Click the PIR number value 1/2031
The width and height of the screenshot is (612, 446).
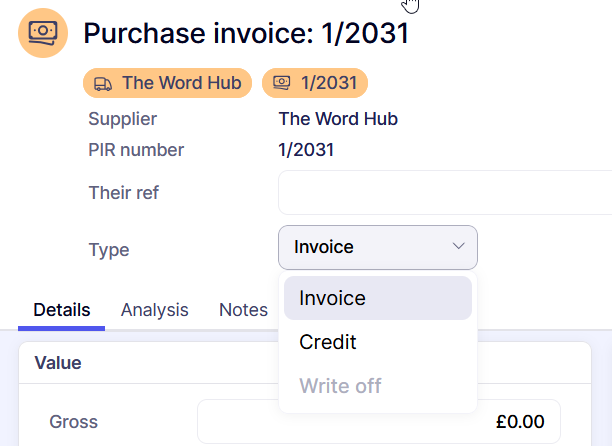(x=306, y=150)
